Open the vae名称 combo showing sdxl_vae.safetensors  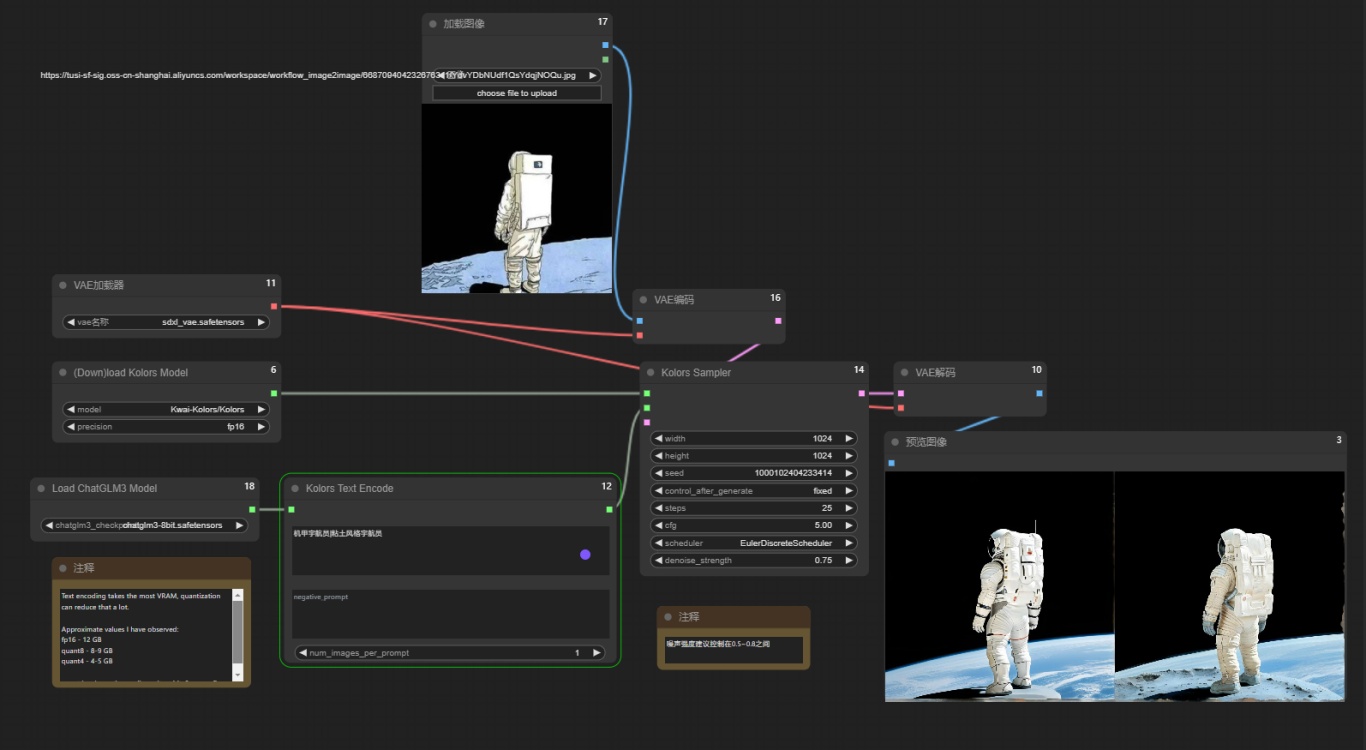tap(166, 322)
